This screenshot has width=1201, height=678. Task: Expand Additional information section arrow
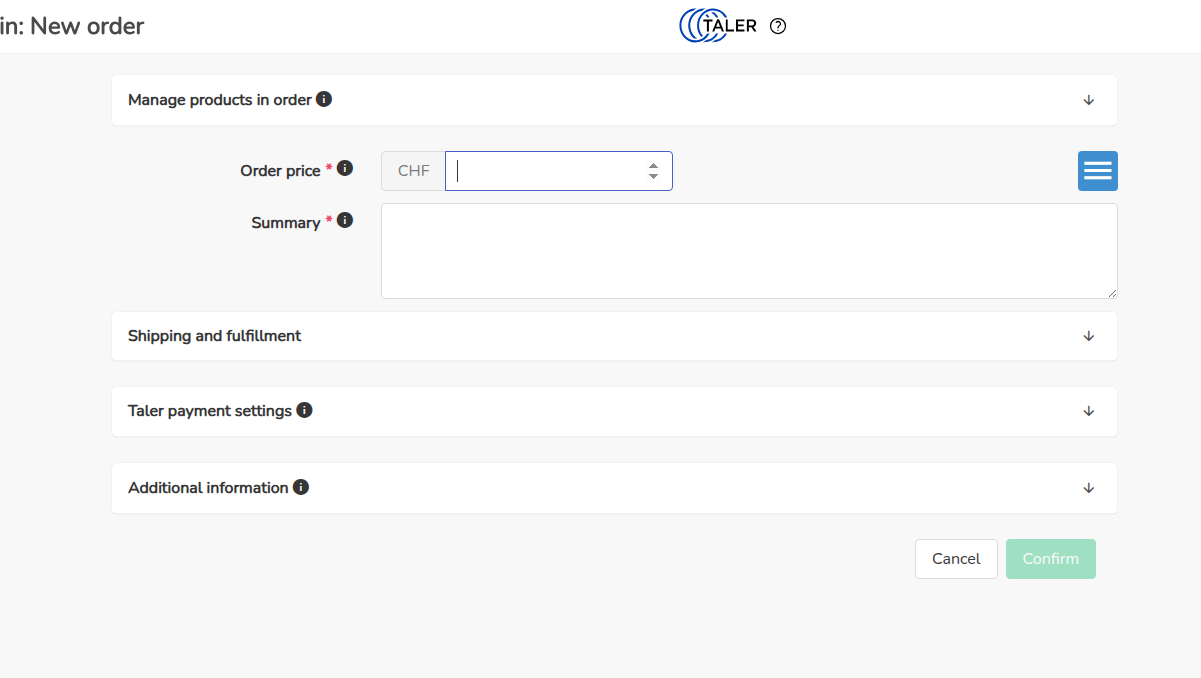(x=1089, y=488)
